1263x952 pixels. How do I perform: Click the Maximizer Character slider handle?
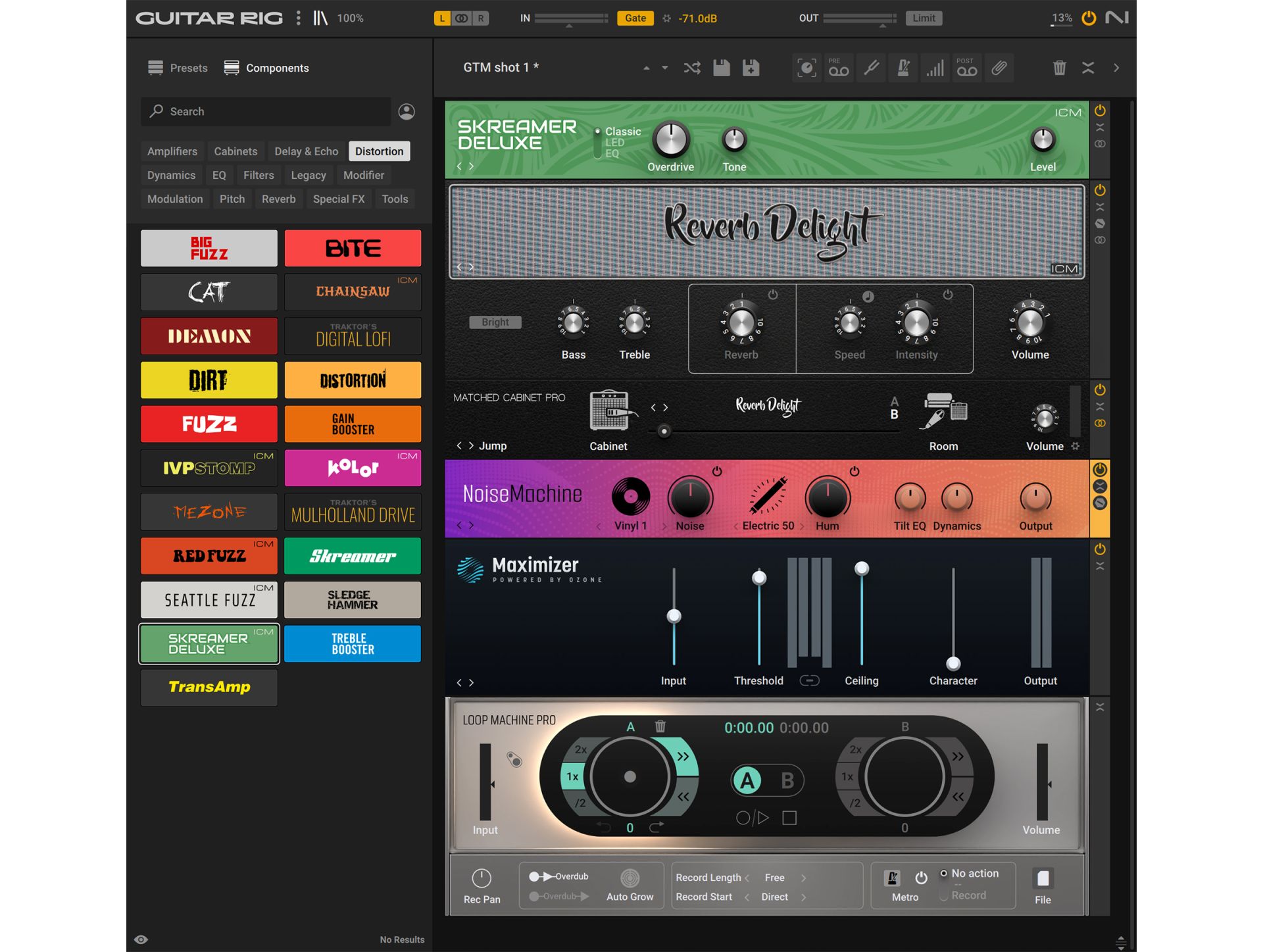click(x=953, y=663)
